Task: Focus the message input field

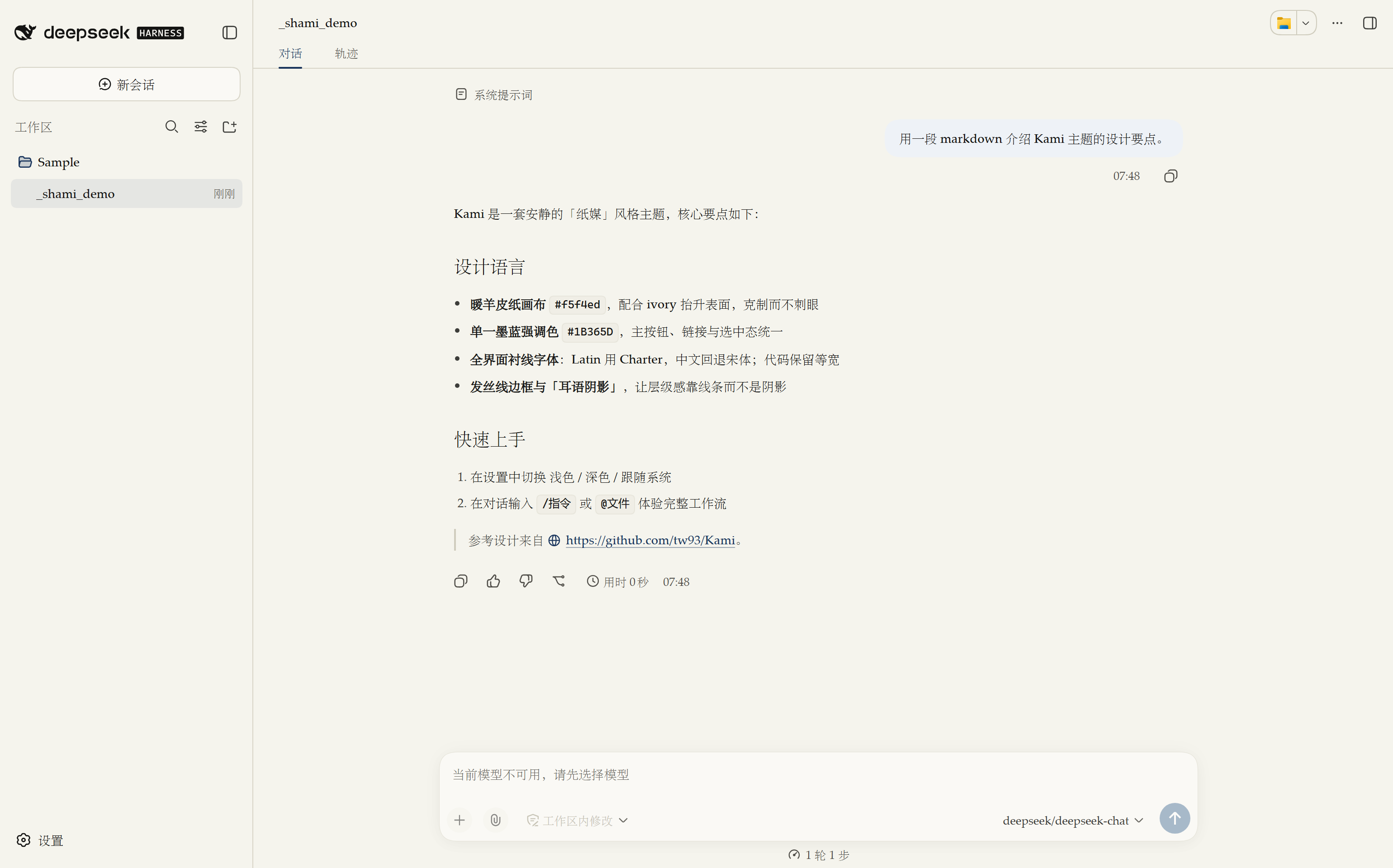Action: (x=818, y=775)
